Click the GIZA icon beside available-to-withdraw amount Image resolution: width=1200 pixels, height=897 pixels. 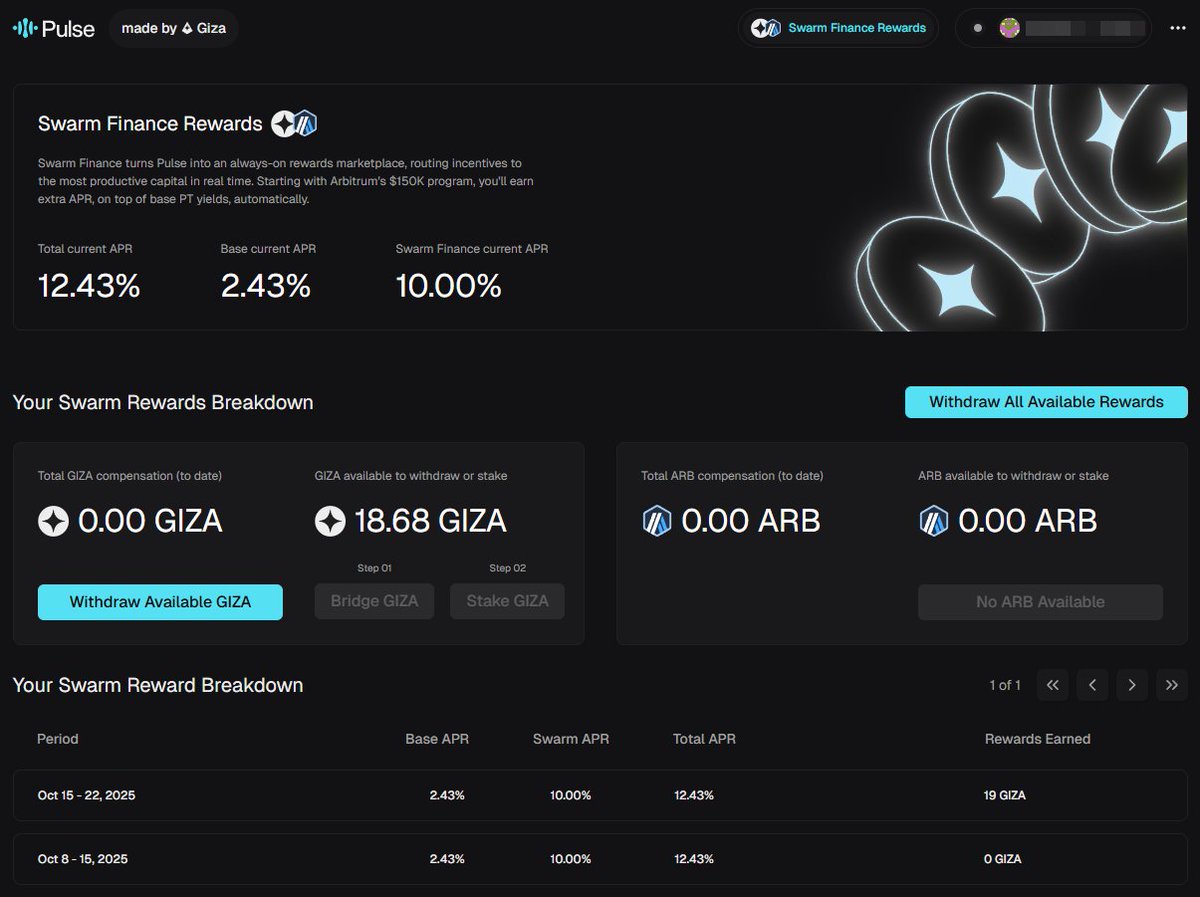(330, 520)
